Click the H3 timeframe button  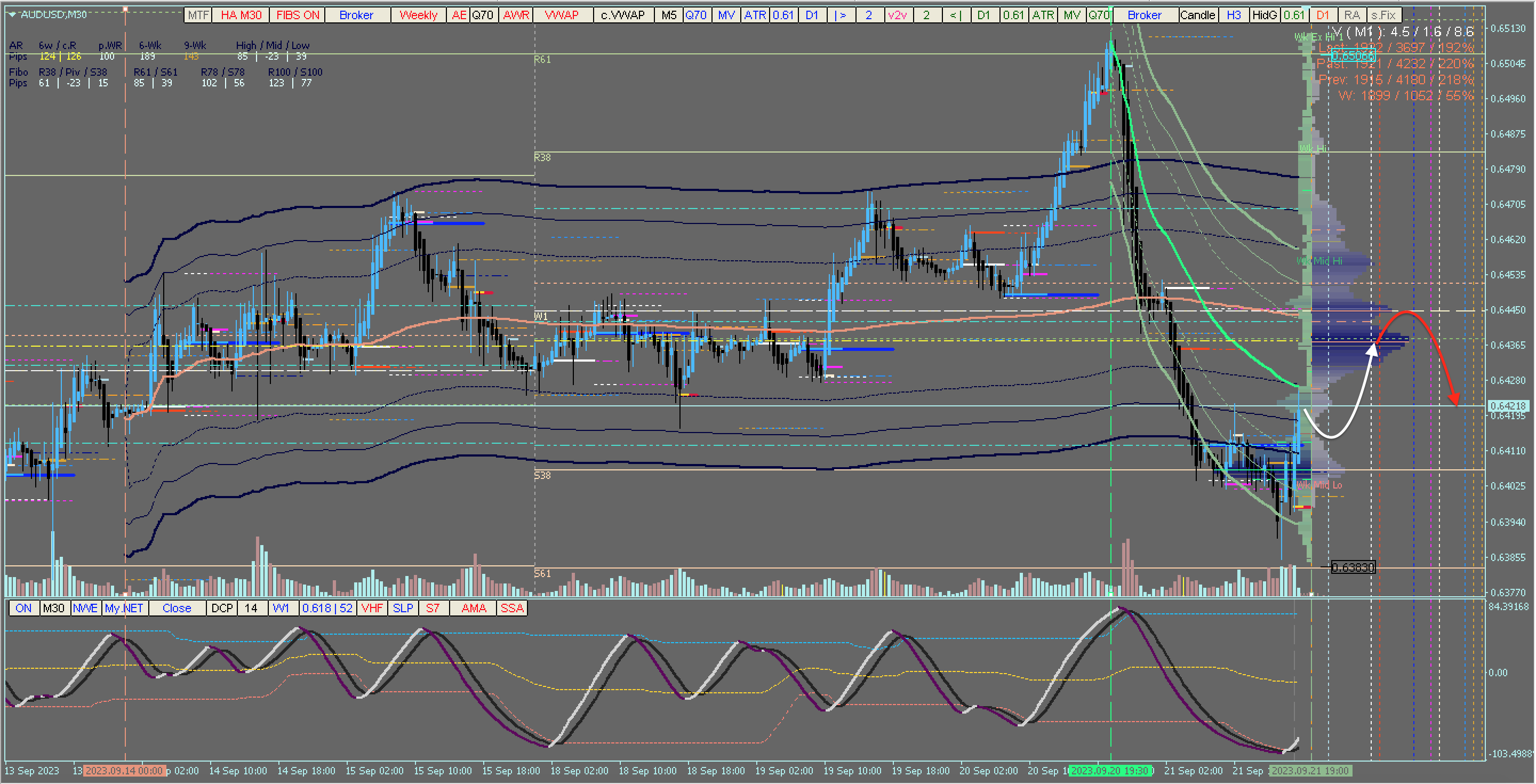[1234, 15]
